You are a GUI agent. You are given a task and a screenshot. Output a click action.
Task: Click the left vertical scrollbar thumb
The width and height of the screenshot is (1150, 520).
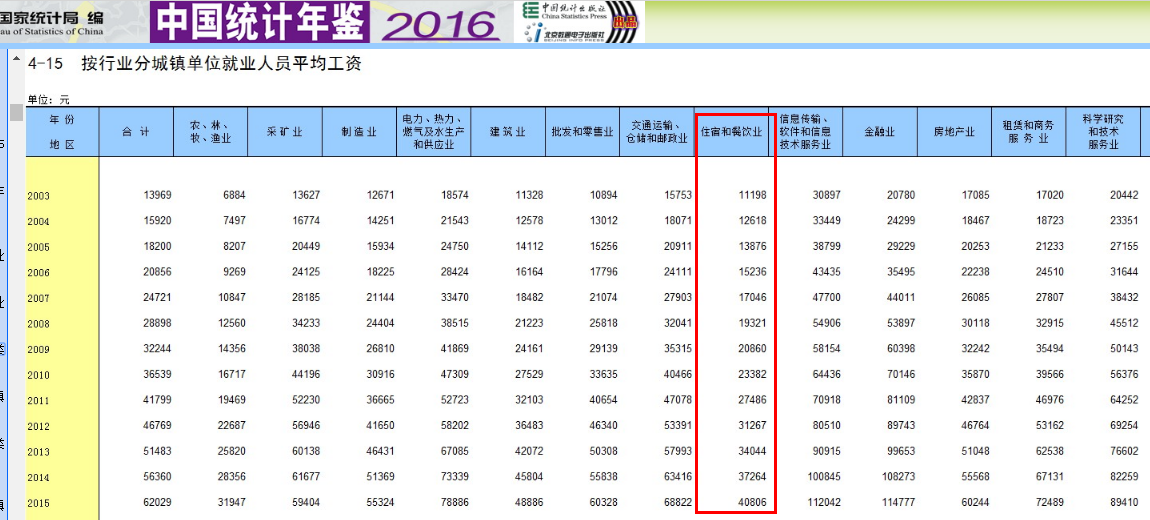point(16,111)
